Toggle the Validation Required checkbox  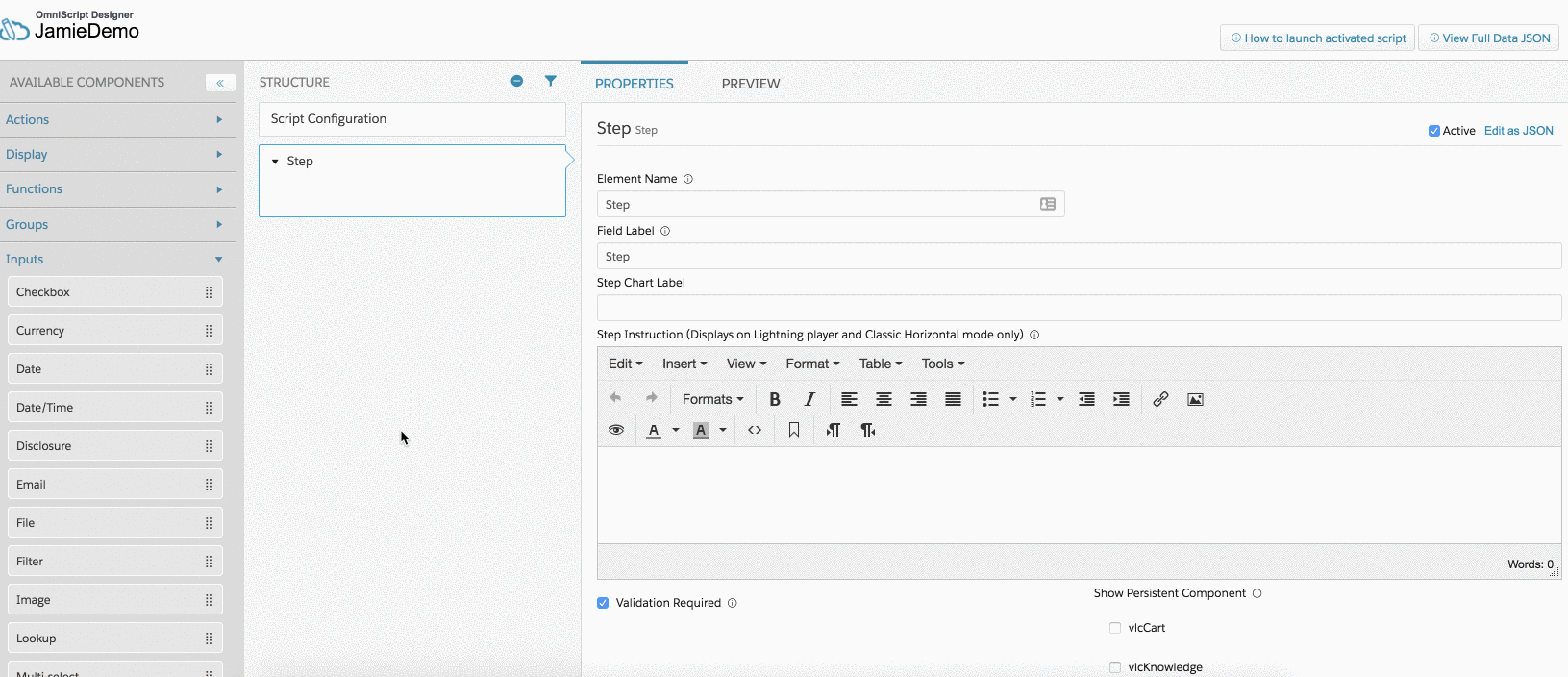pos(603,603)
